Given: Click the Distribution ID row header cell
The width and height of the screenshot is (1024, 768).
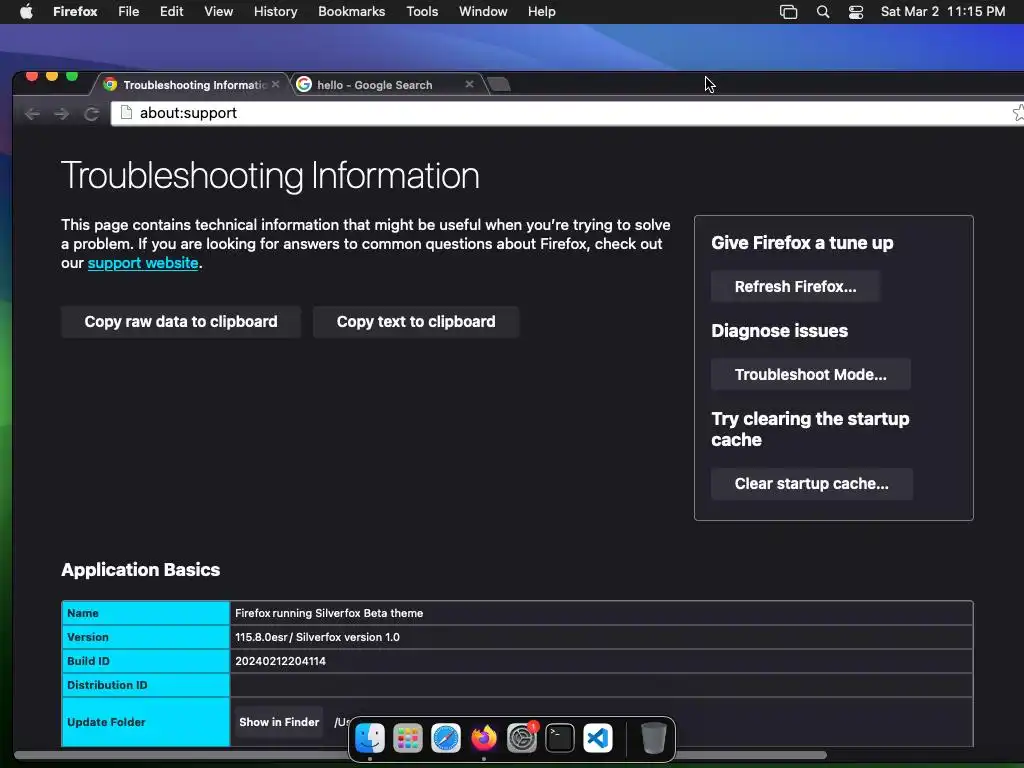Looking at the screenshot, I should click(146, 685).
